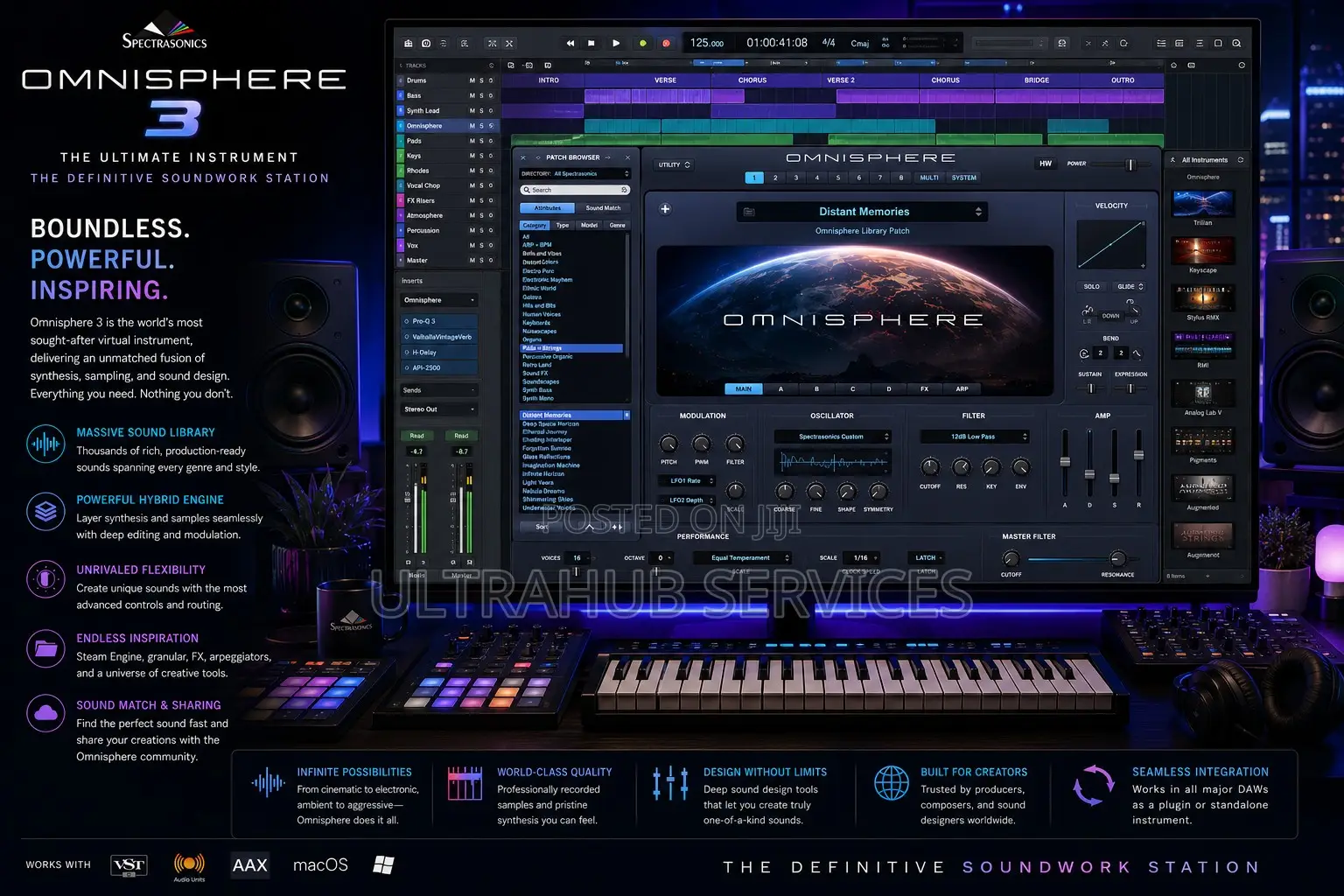
Task: Open the 12dB Low Pass filter dropdown
Action: [x=974, y=437]
